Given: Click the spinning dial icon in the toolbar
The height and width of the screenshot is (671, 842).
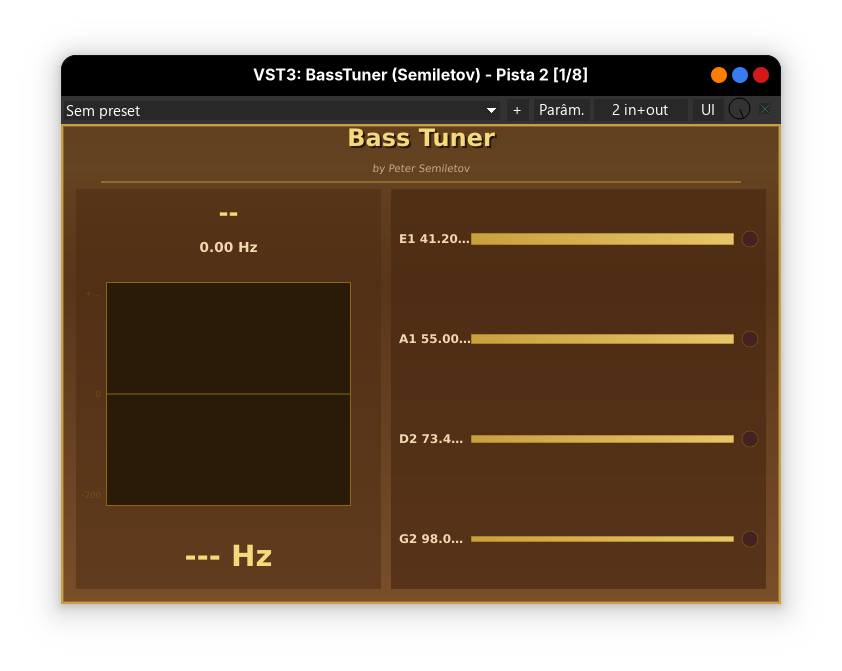Looking at the screenshot, I should pos(741,109).
